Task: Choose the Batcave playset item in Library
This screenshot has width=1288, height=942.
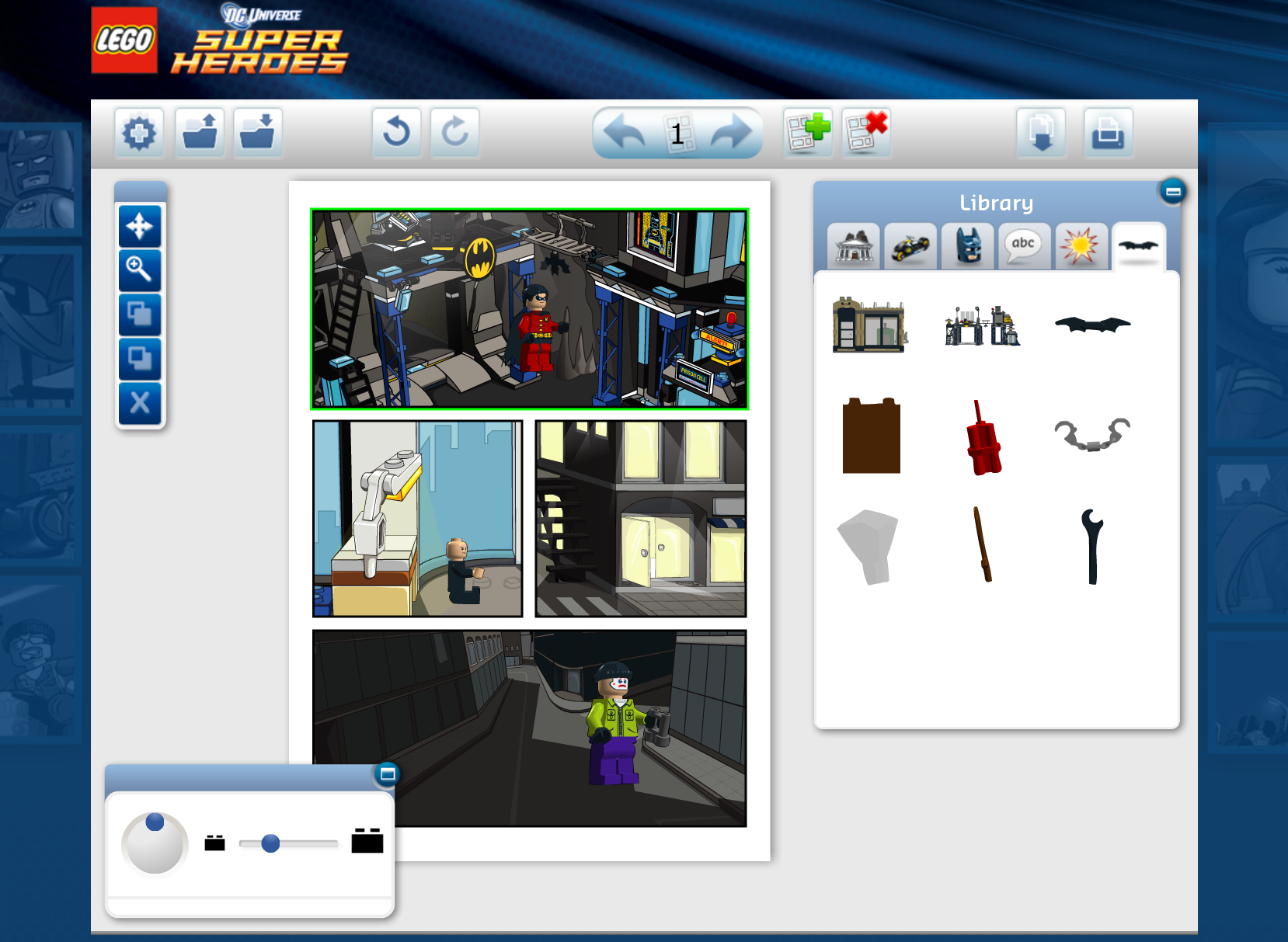Action: (982, 325)
